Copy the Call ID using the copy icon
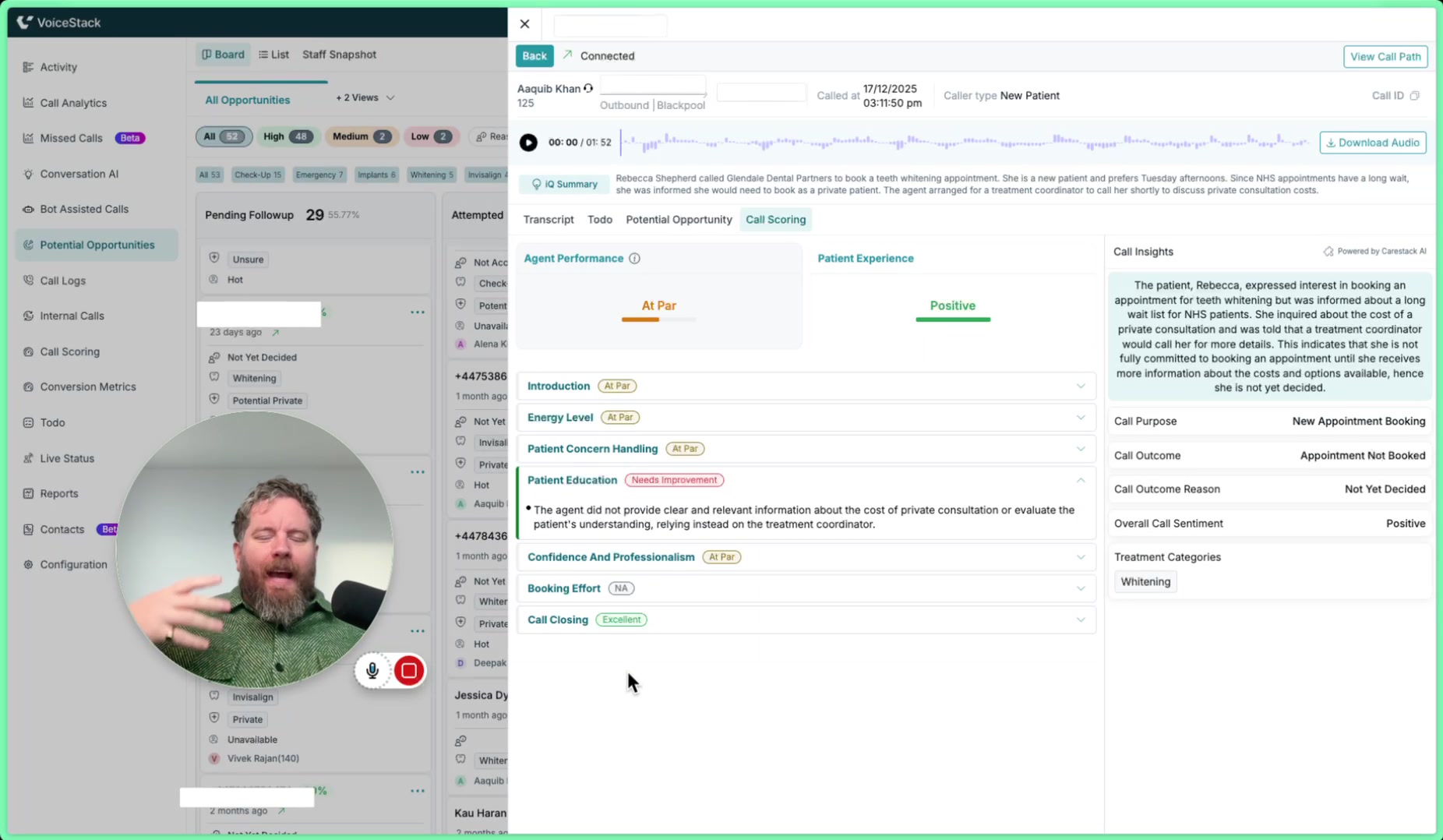This screenshot has height=840, width=1443. (1415, 96)
